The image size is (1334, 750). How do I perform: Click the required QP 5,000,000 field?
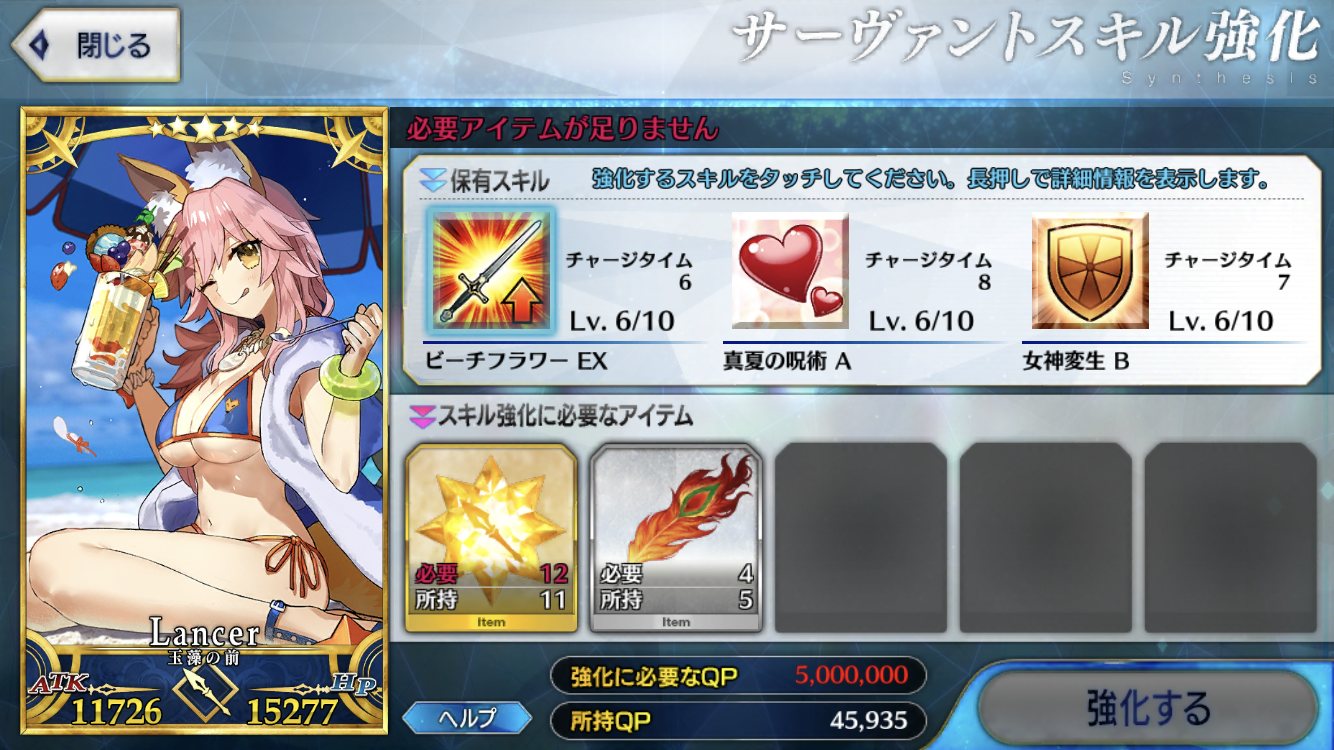[x=738, y=675]
